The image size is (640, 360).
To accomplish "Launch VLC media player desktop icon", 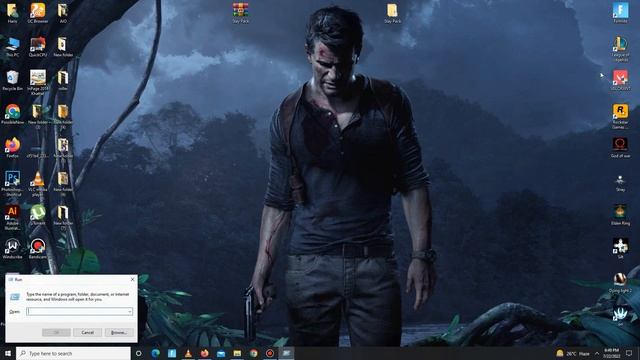I will (x=38, y=183).
